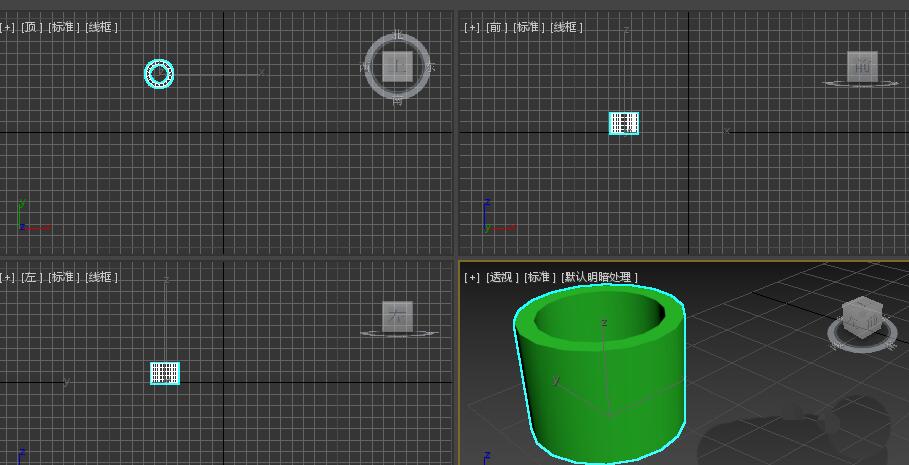Open the [左] view label menu
The image size is (909, 465).
pos(31,277)
